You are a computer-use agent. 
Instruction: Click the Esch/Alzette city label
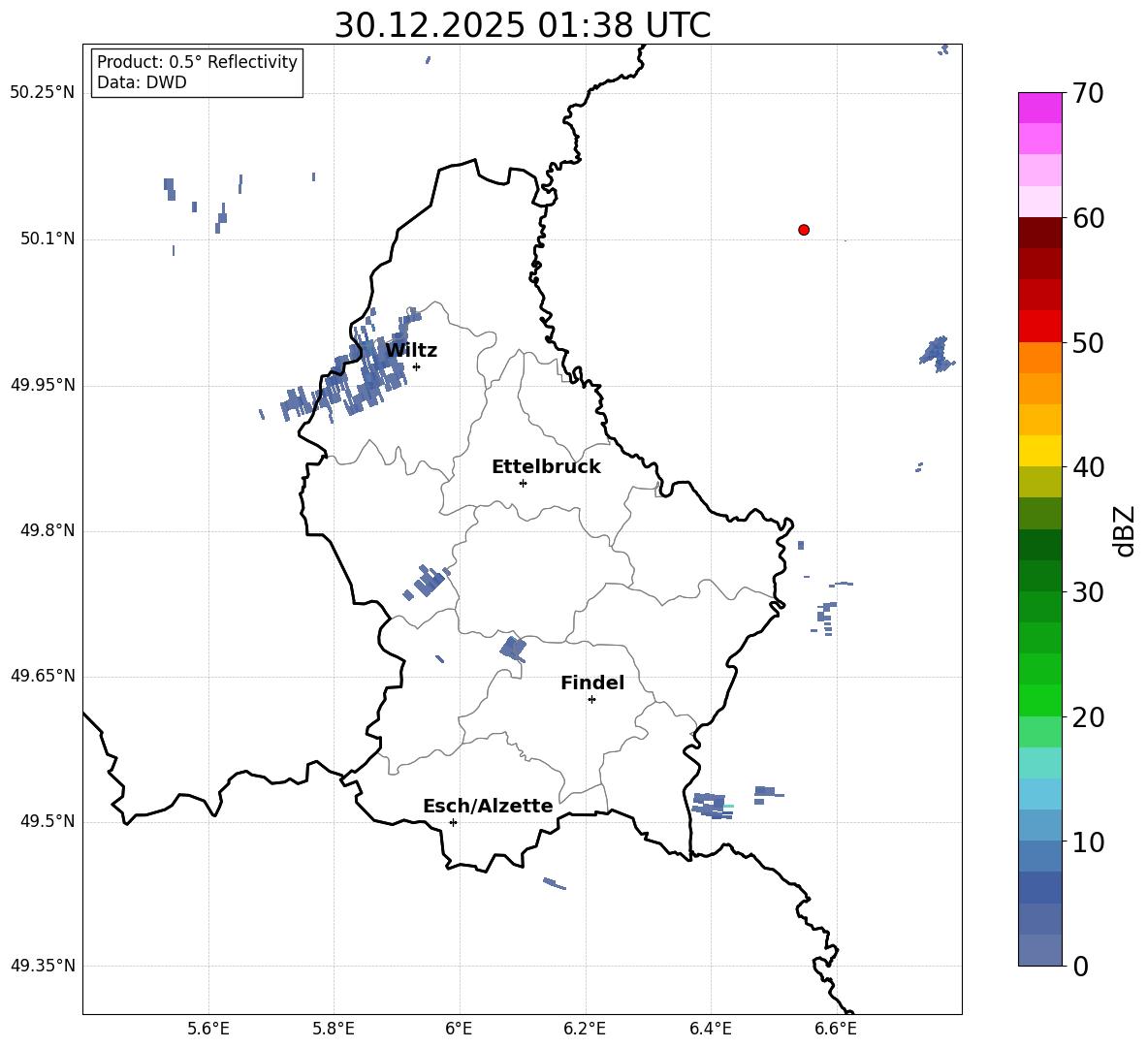pos(488,806)
